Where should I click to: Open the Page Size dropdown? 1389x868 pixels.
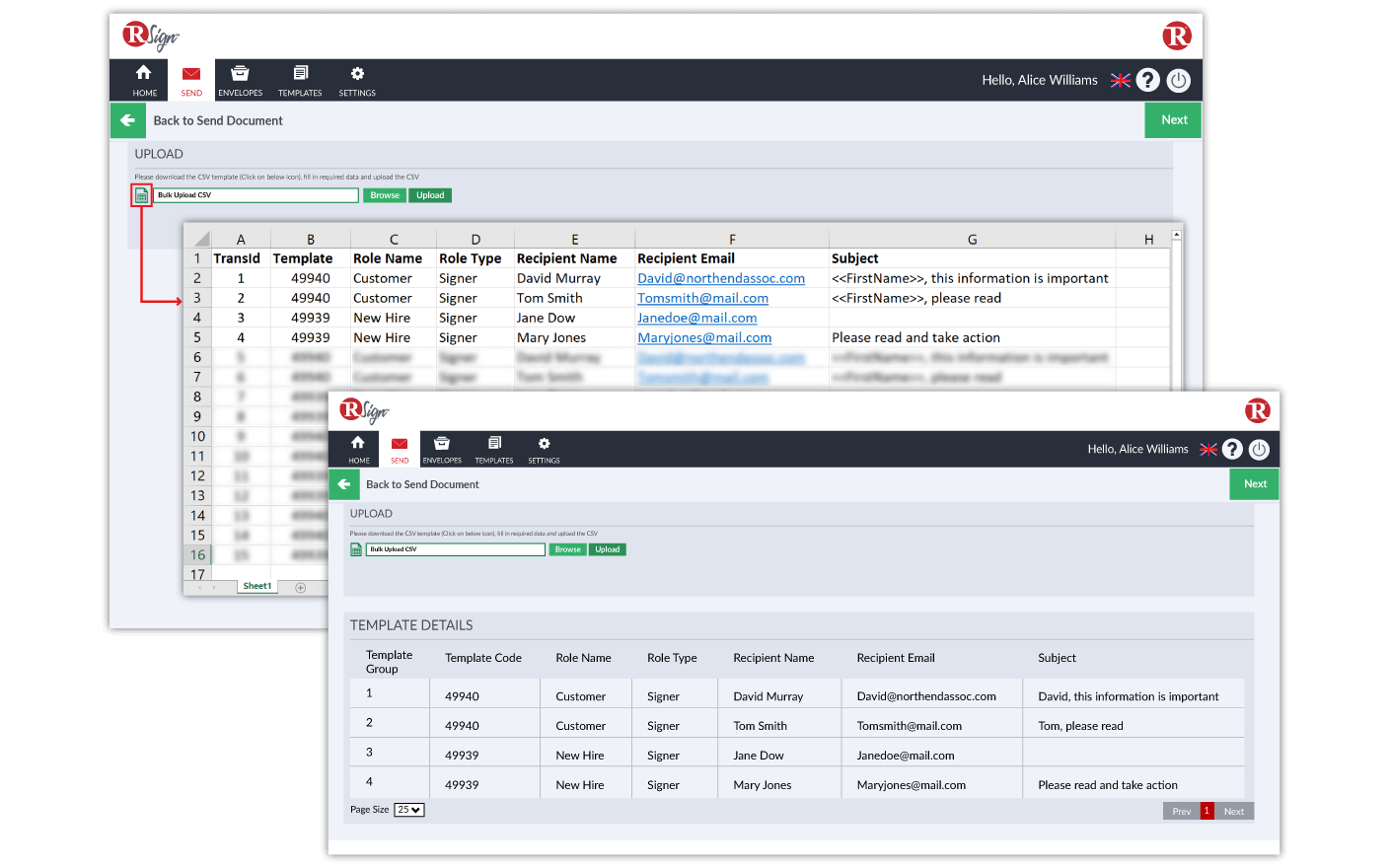click(x=408, y=810)
